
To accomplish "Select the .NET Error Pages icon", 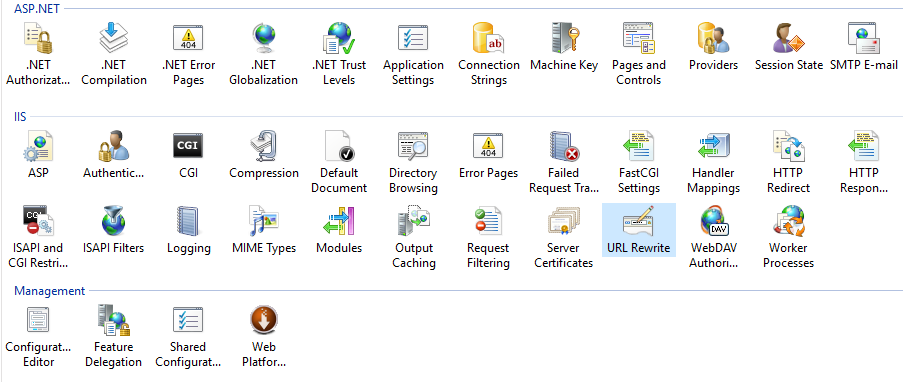I will tap(188, 54).
